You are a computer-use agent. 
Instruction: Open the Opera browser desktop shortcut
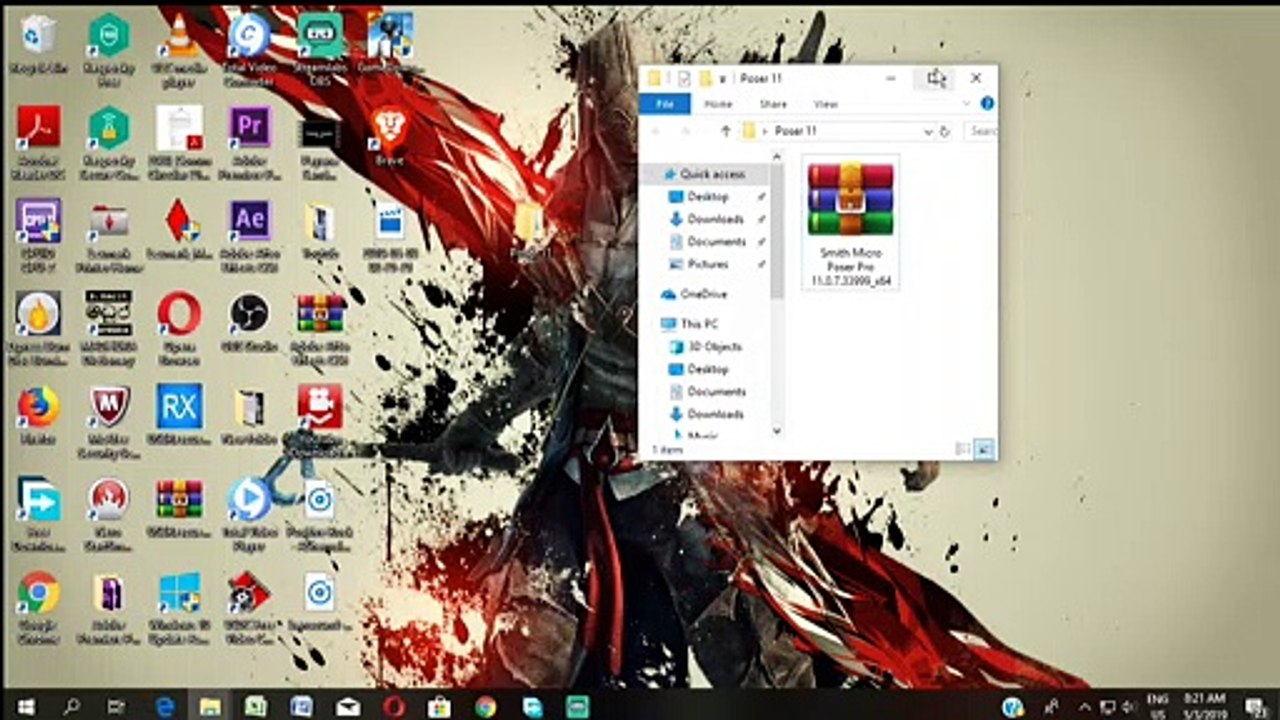(x=180, y=327)
